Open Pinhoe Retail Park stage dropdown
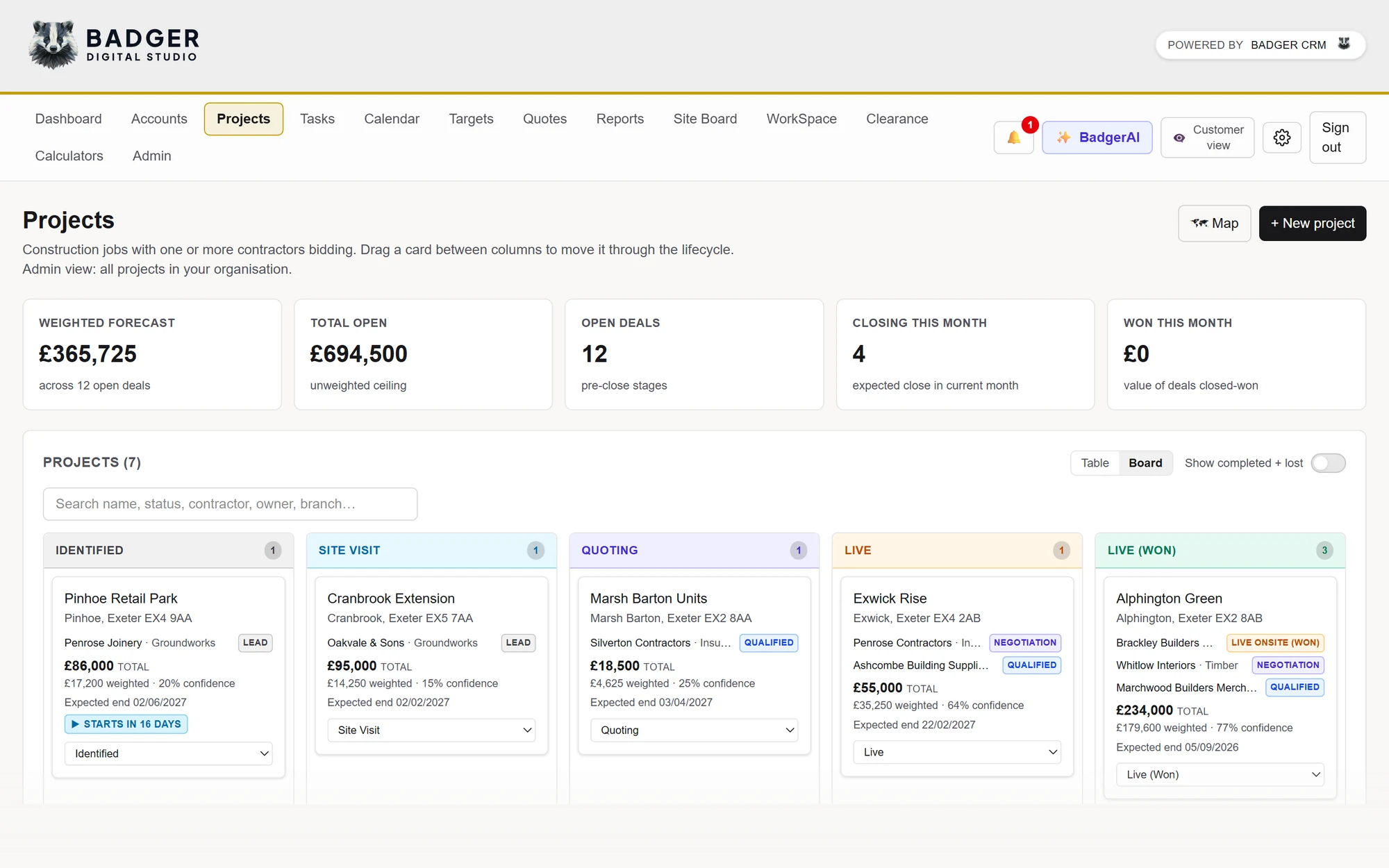 tap(169, 753)
